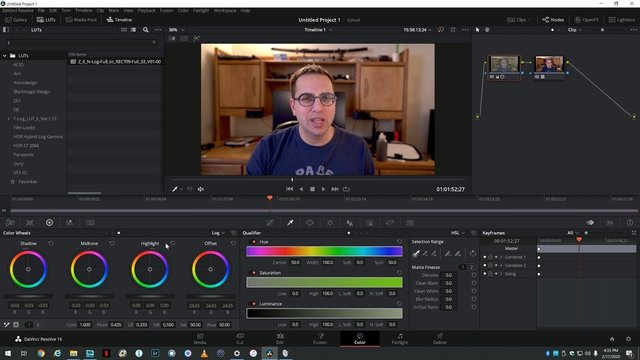640x360 pixels.
Task: Toggle the Media Pool panel button
Action: coord(81,20)
